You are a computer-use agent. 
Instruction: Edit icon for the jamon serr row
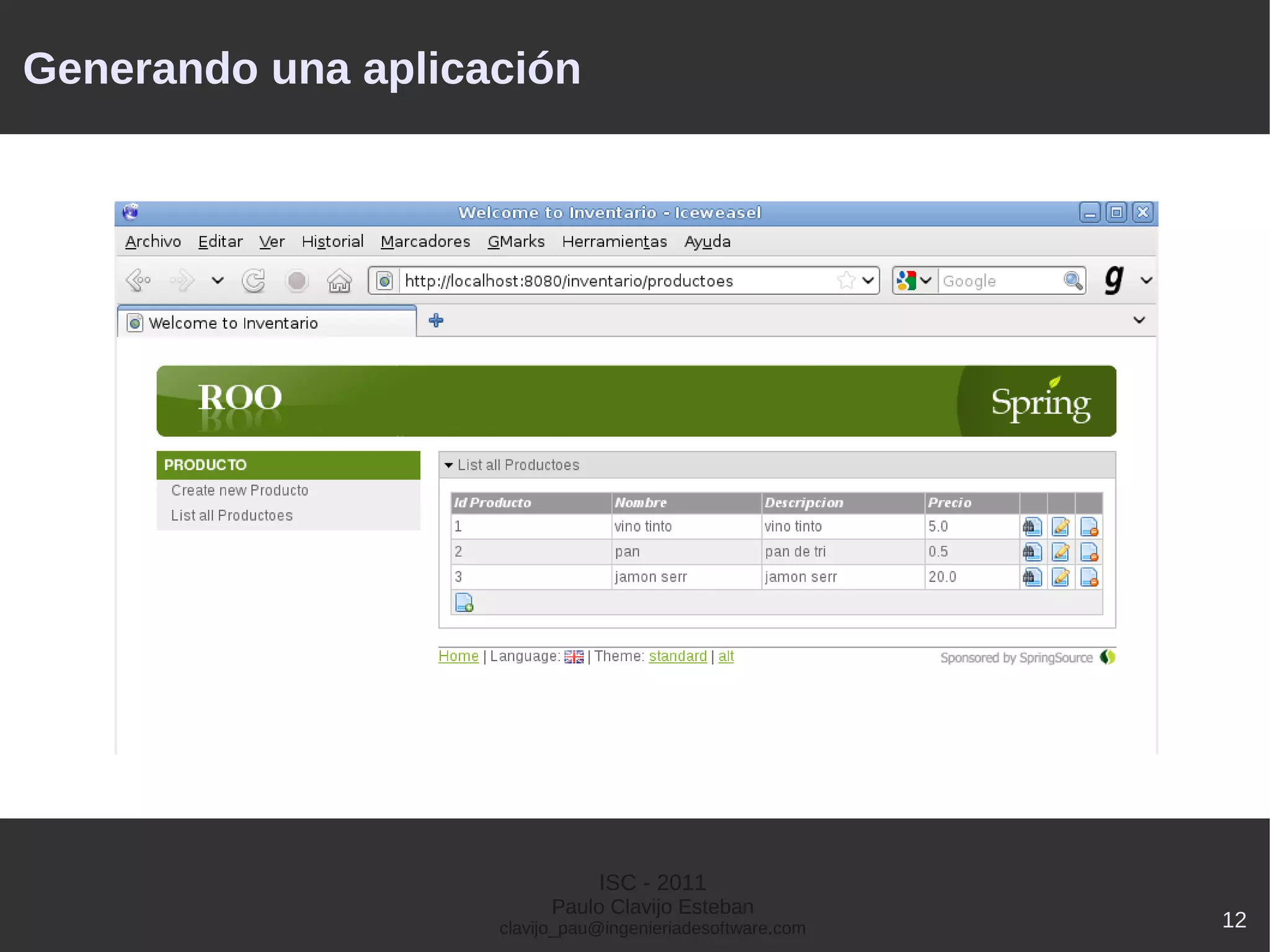(1061, 577)
